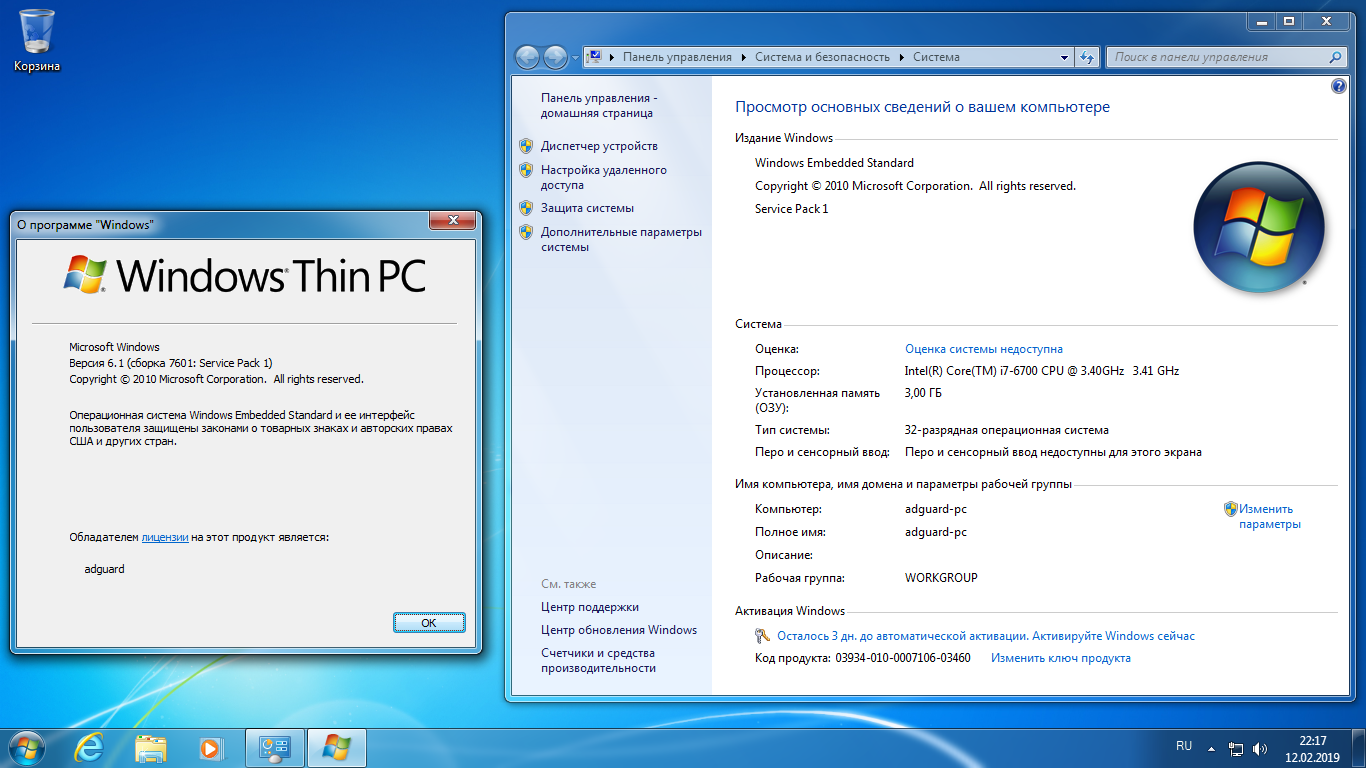
Task: Click Show Desktop strip at taskbar end
Action: tap(1358, 748)
